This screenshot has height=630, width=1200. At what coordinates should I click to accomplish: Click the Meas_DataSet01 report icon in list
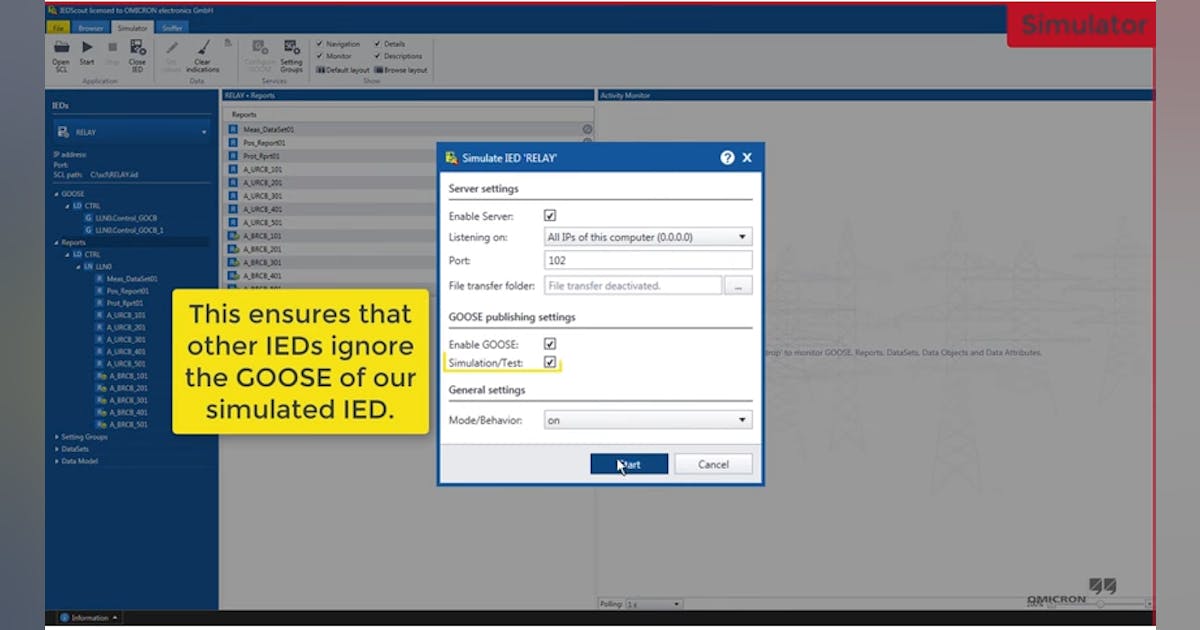[x=233, y=130]
